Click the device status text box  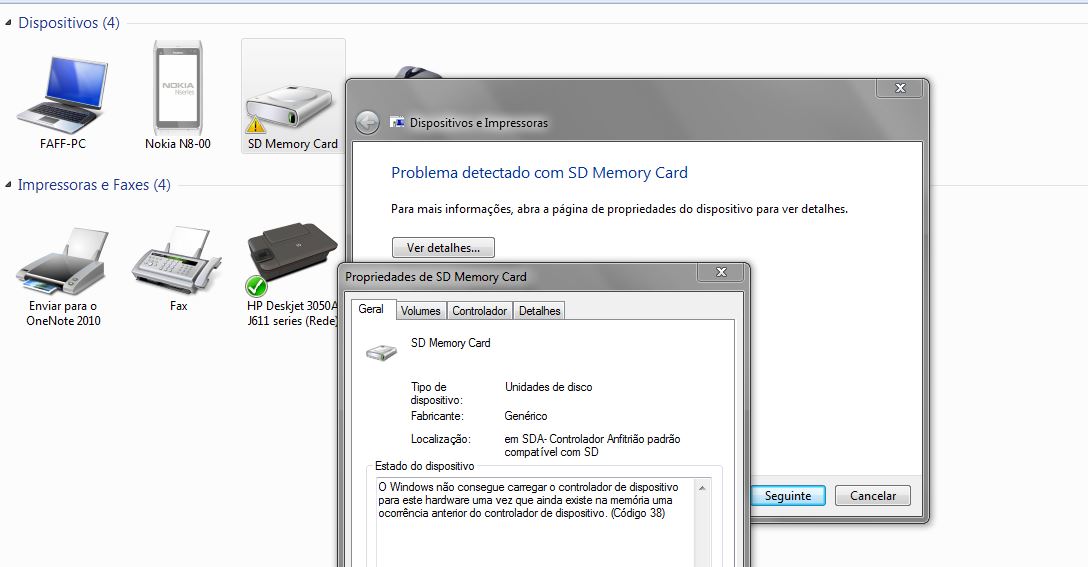(x=536, y=522)
